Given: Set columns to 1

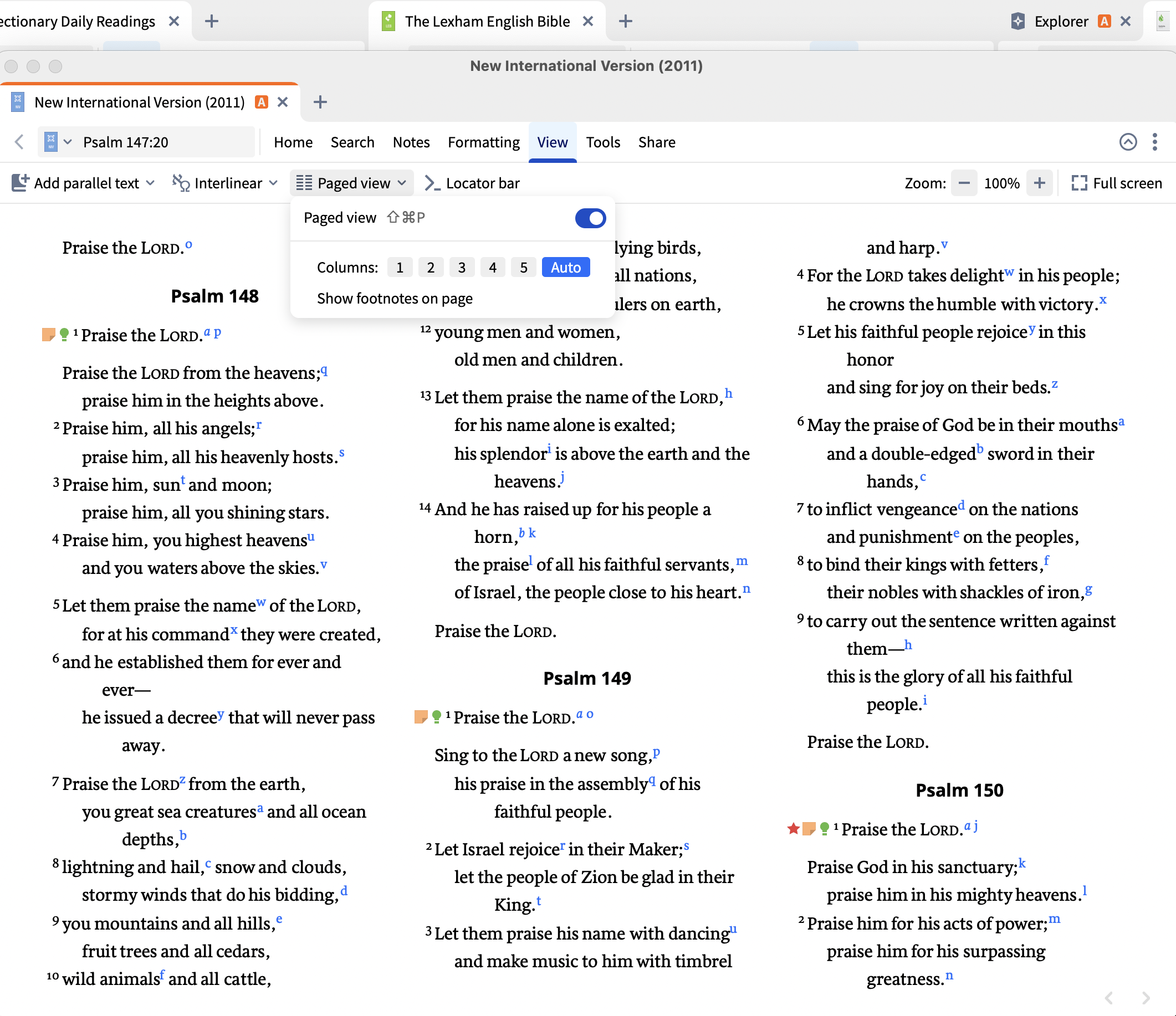Looking at the screenshot, I should pyautogui.click(x=400, y=267).
